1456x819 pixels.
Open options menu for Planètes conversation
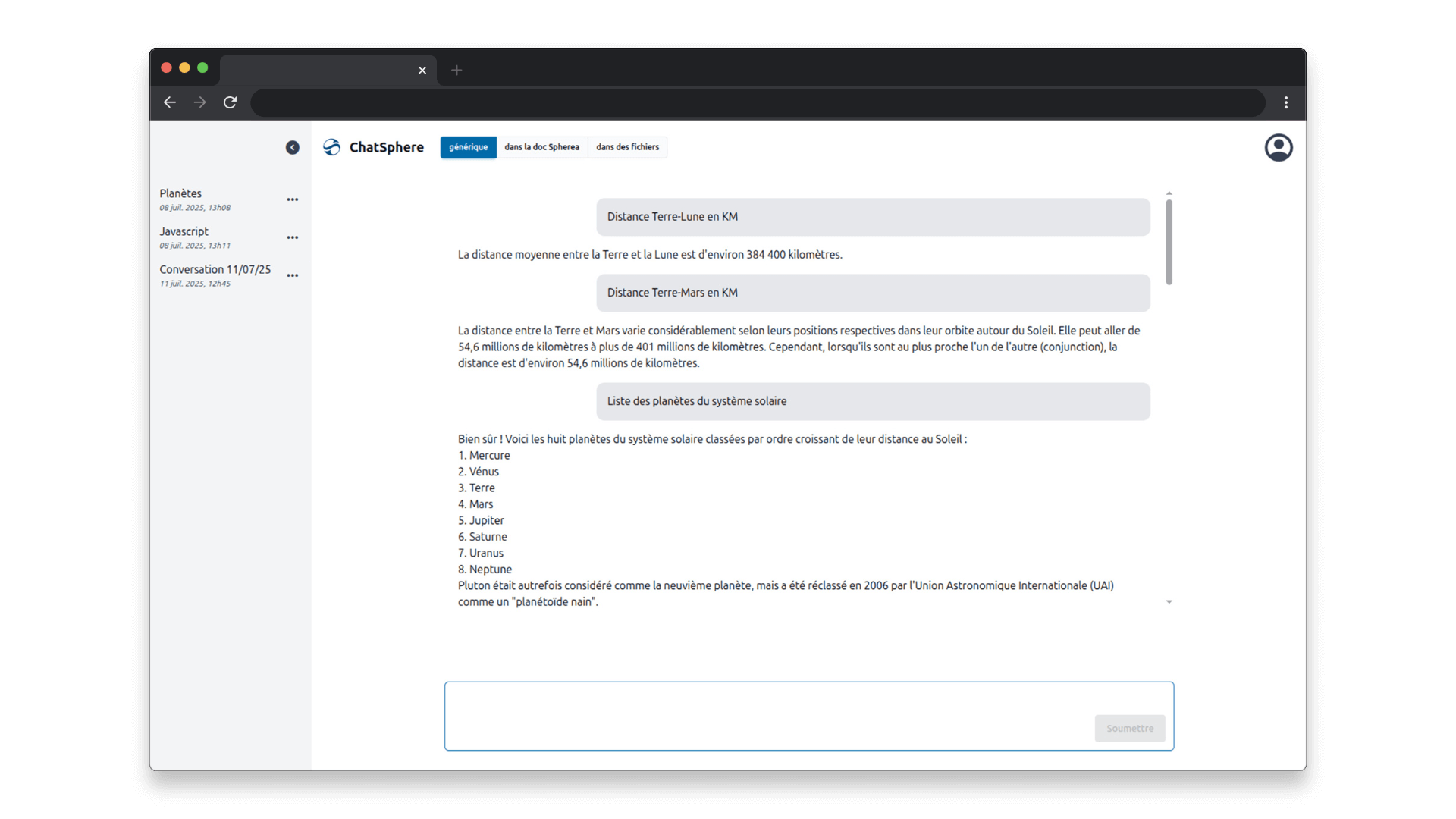292,199
